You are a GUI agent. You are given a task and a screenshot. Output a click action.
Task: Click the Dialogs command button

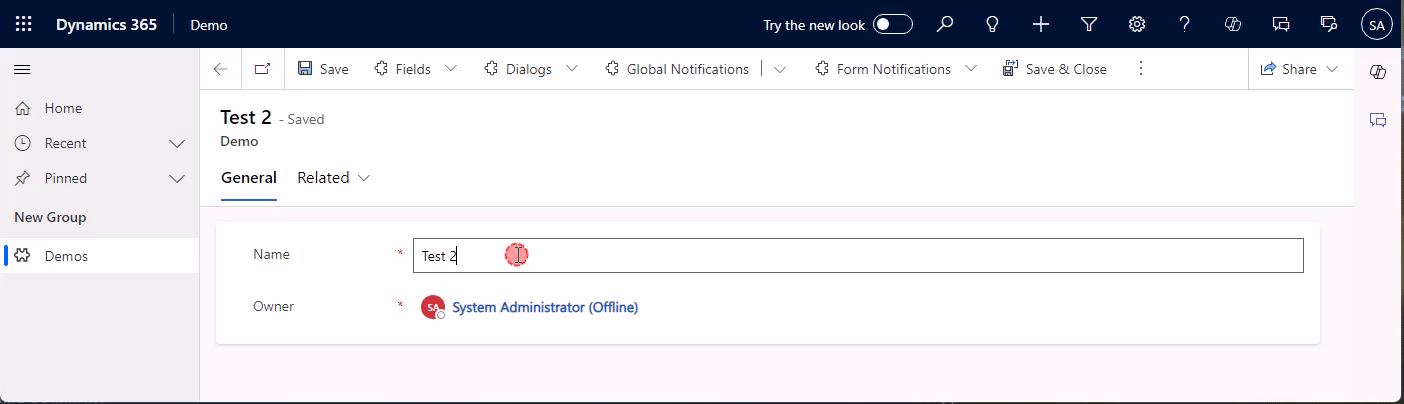(x=518, y=69)
